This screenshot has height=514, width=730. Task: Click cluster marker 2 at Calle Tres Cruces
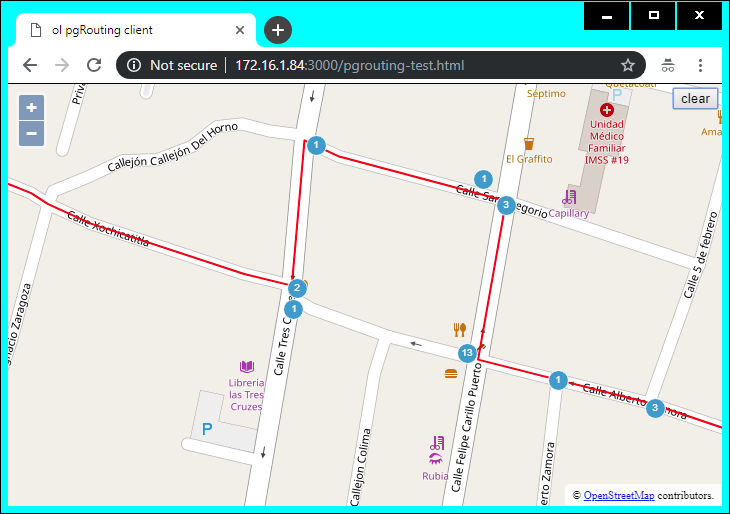(x=297, y=288)
